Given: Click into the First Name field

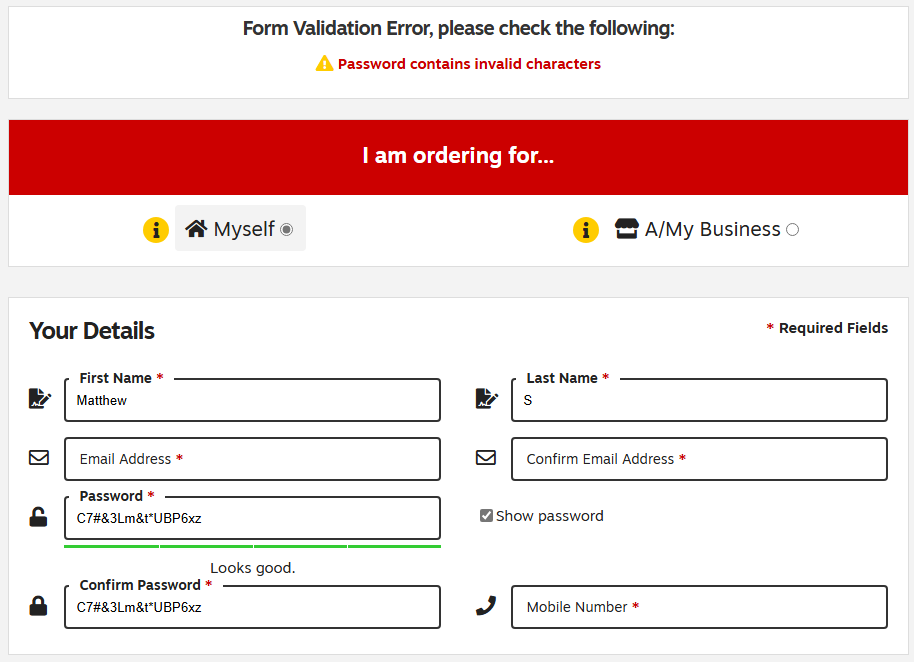Looking at the screenshot, I should coord(252,400).
